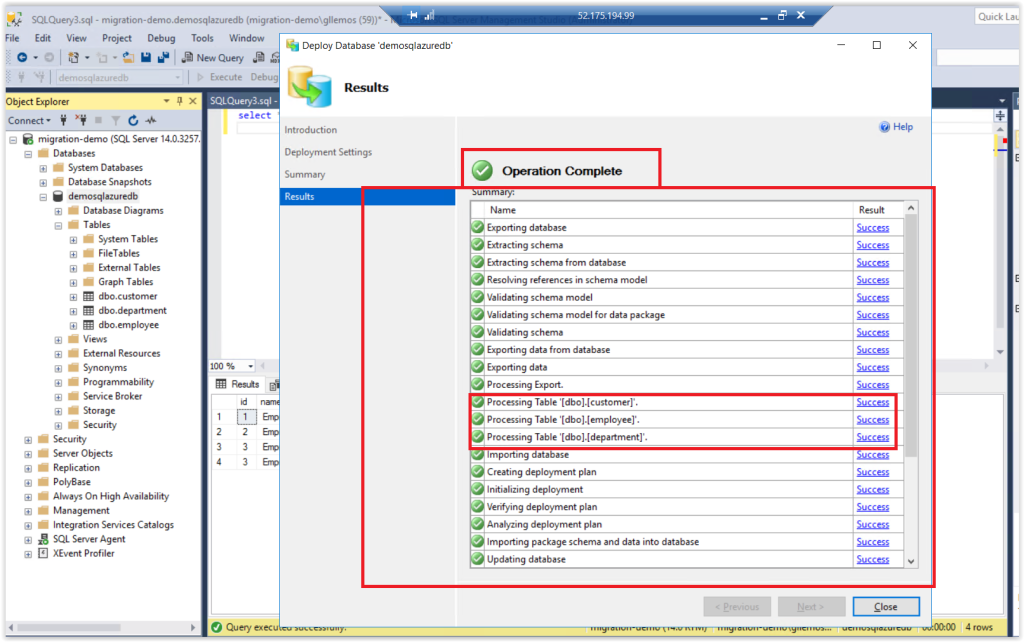The width and height of the screenshot is (1024, 642).
Task: Open the Debug menu
Action: pyautogui.click(x=161, y=38)
